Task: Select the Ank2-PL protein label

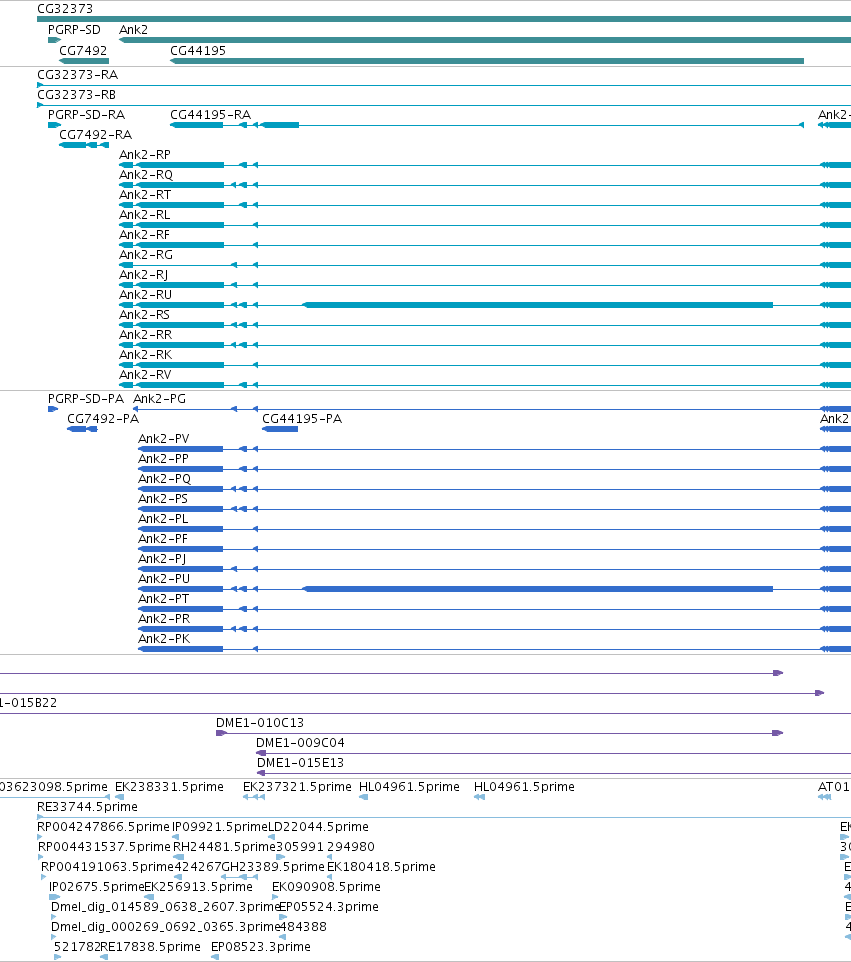Action: click(163, 519)
